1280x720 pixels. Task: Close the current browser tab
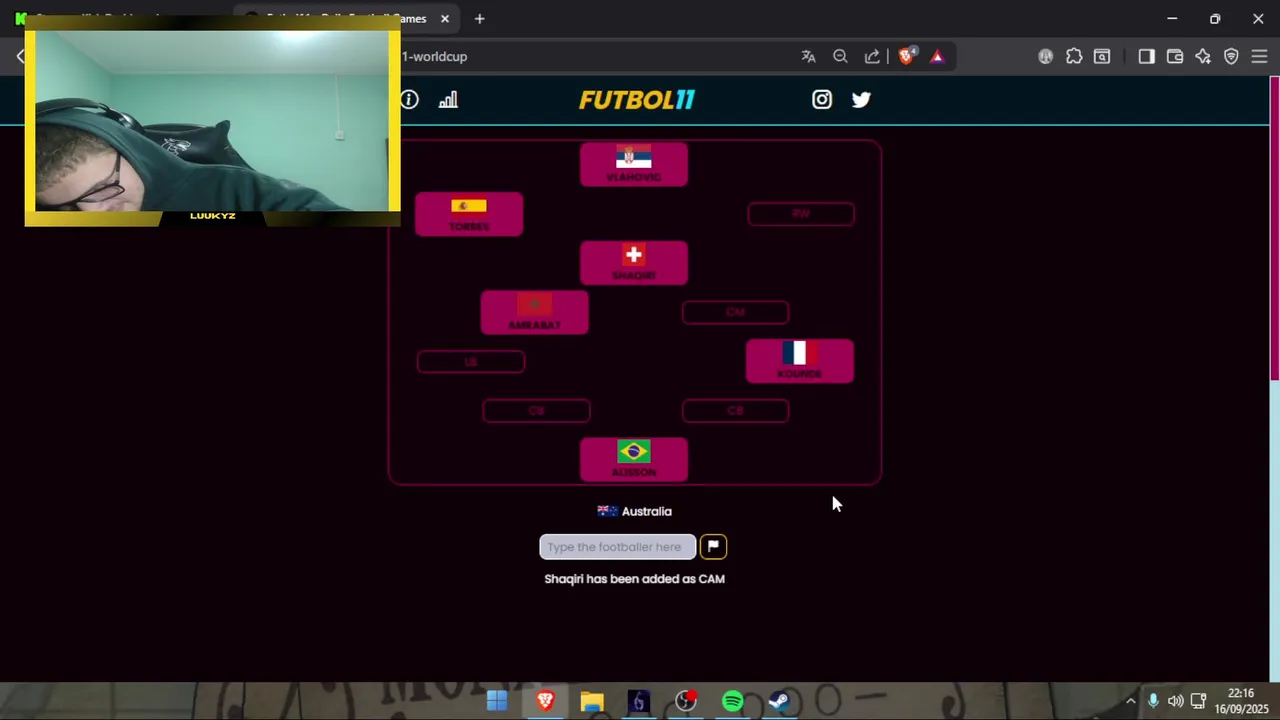(x=445, y=18)
